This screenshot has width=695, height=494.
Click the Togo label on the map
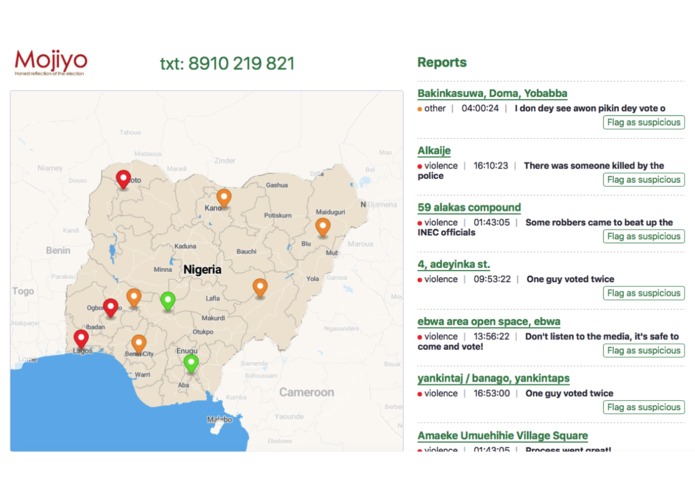point(23,292)
